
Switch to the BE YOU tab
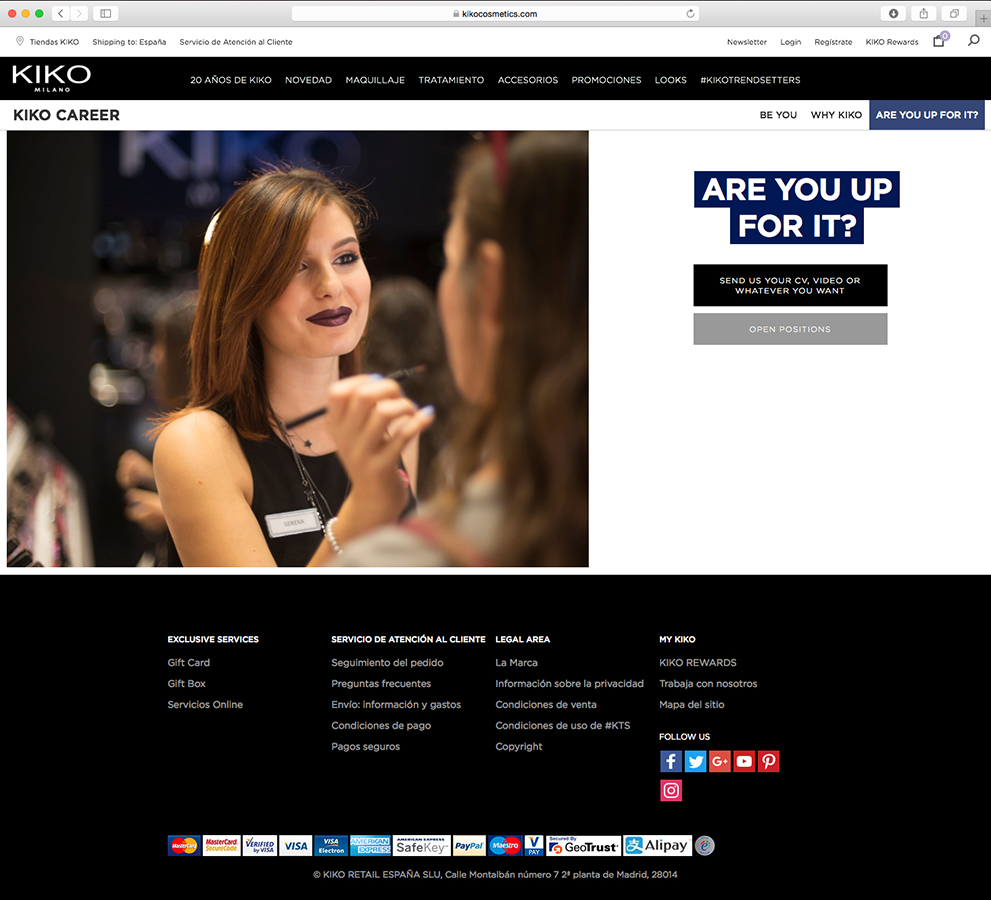(x=778, y=115)
